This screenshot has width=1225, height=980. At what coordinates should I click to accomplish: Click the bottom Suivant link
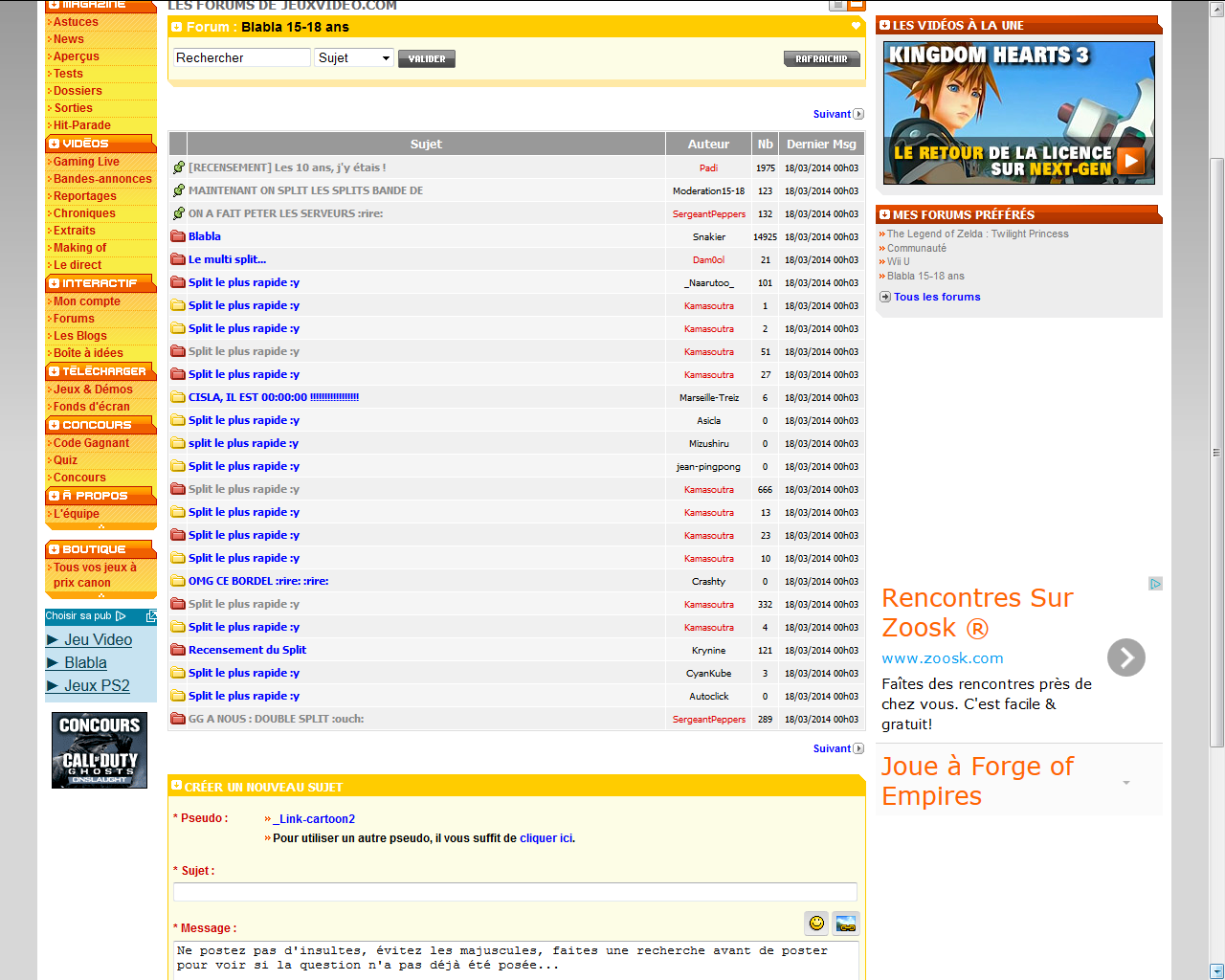click(832, 748)
